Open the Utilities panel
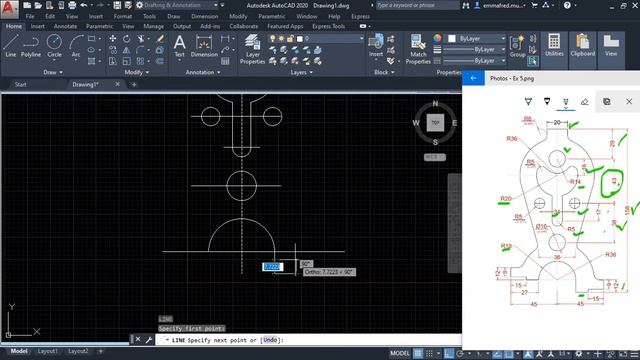Viewport: 640px width, 360px height. [x=554, y=45]
